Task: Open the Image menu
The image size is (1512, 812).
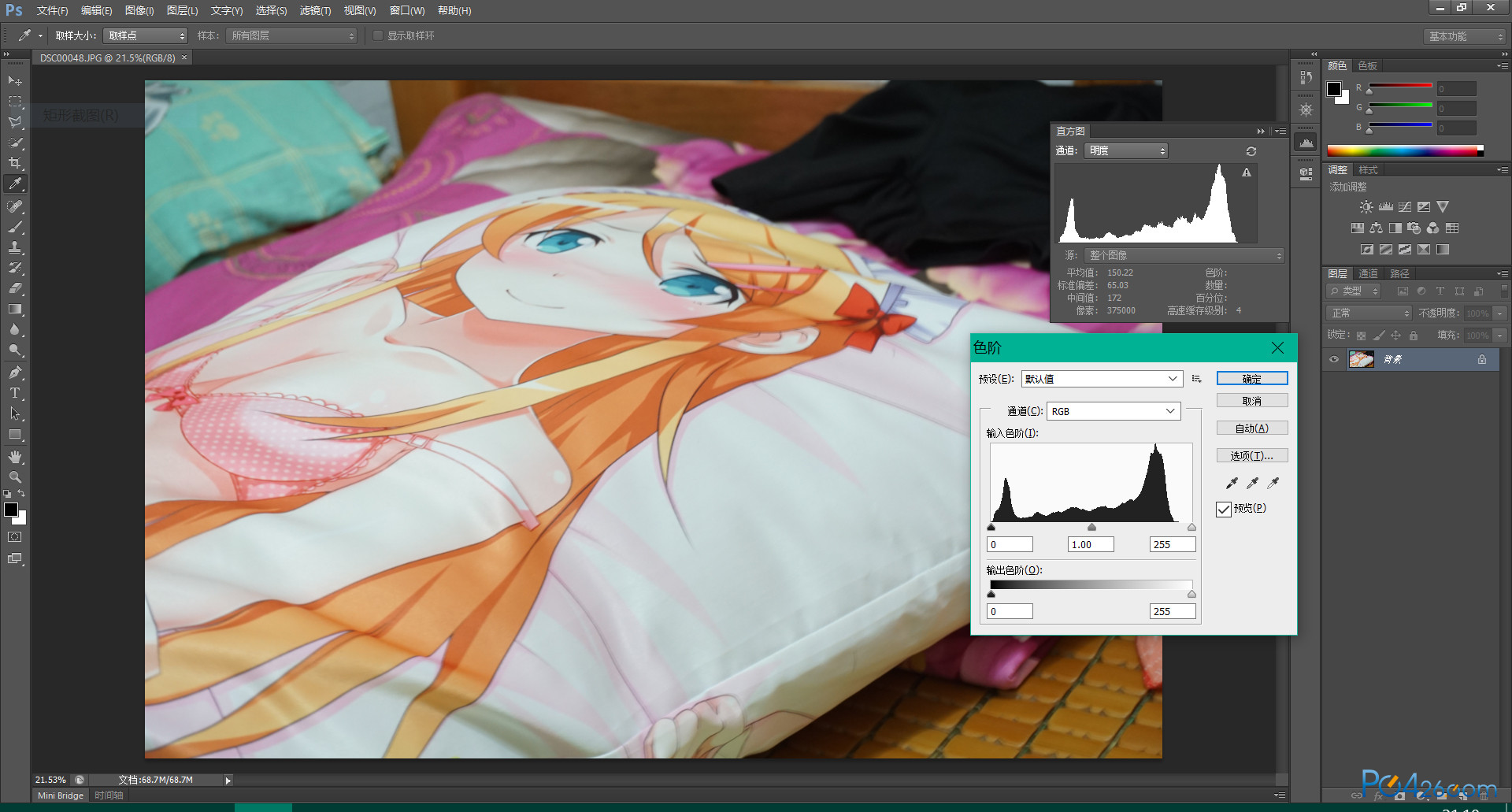Action: coord(139,10)
